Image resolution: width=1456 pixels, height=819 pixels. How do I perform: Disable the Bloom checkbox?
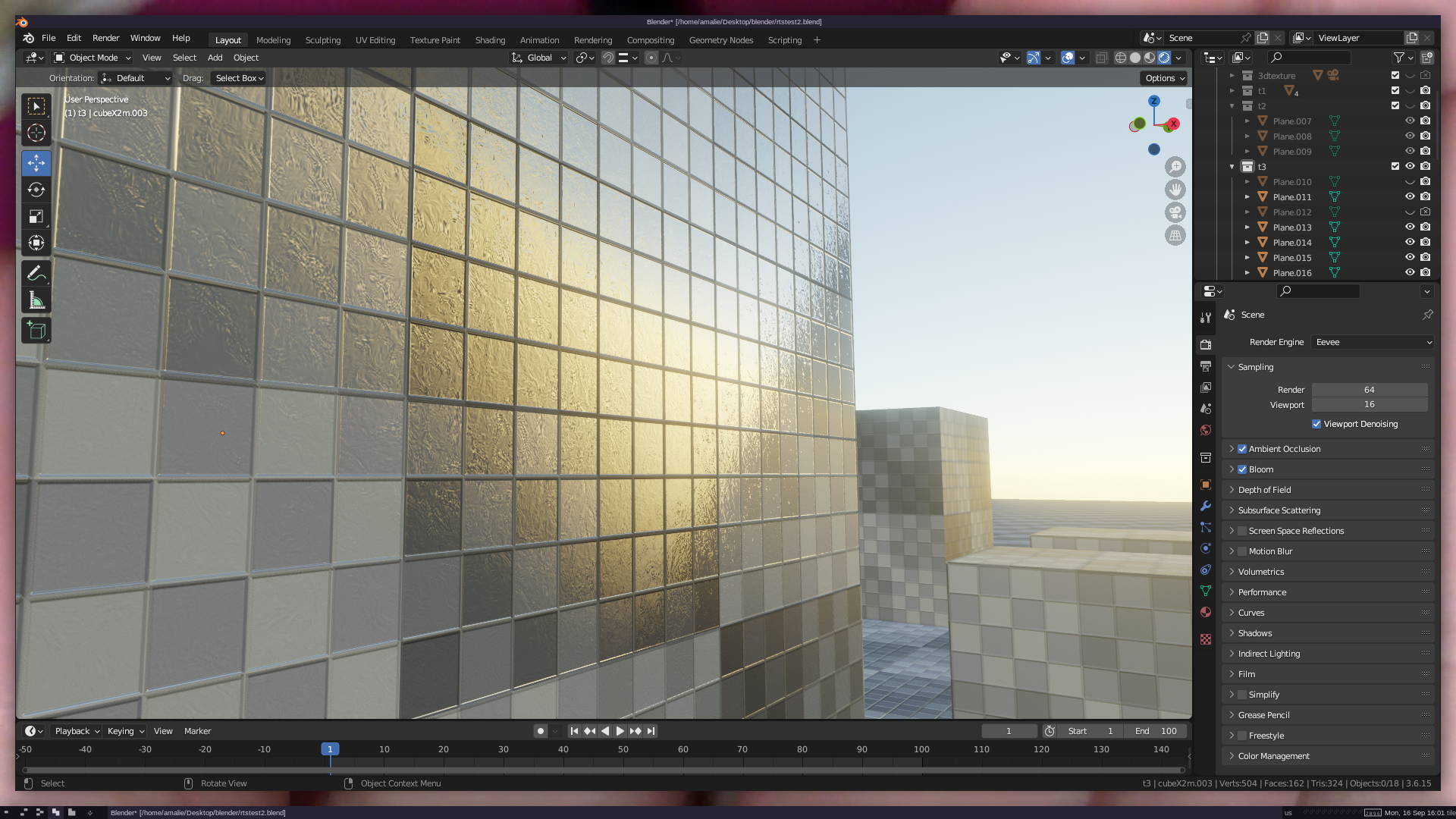pos(1242,469)
